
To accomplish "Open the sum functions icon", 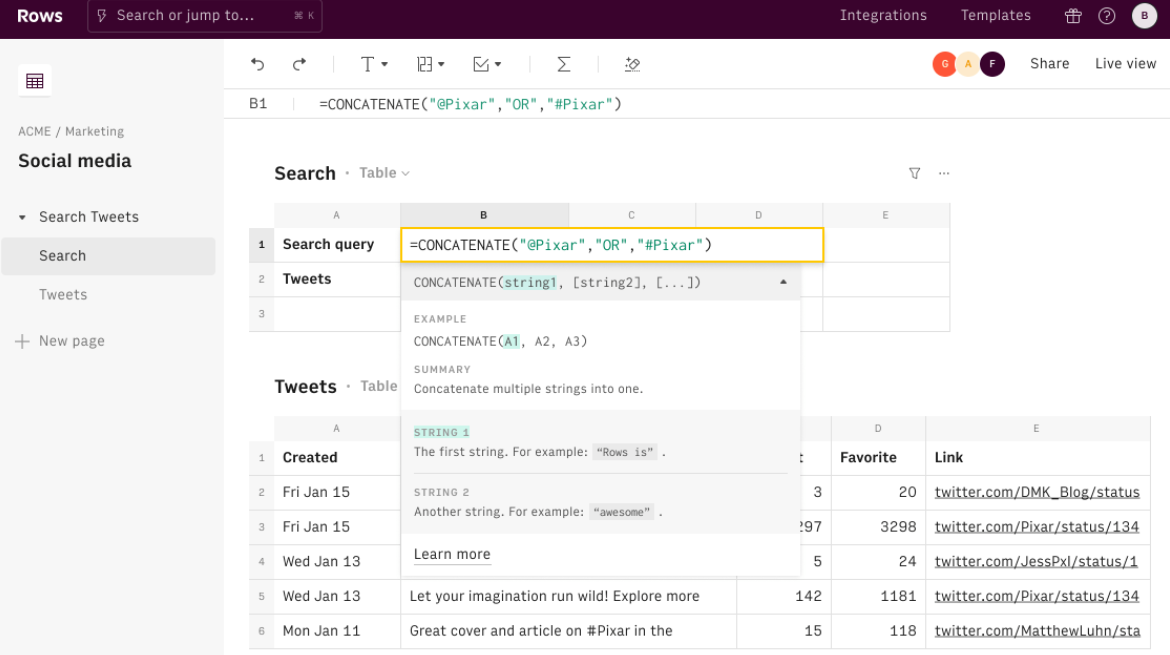I will click(563, 64).
